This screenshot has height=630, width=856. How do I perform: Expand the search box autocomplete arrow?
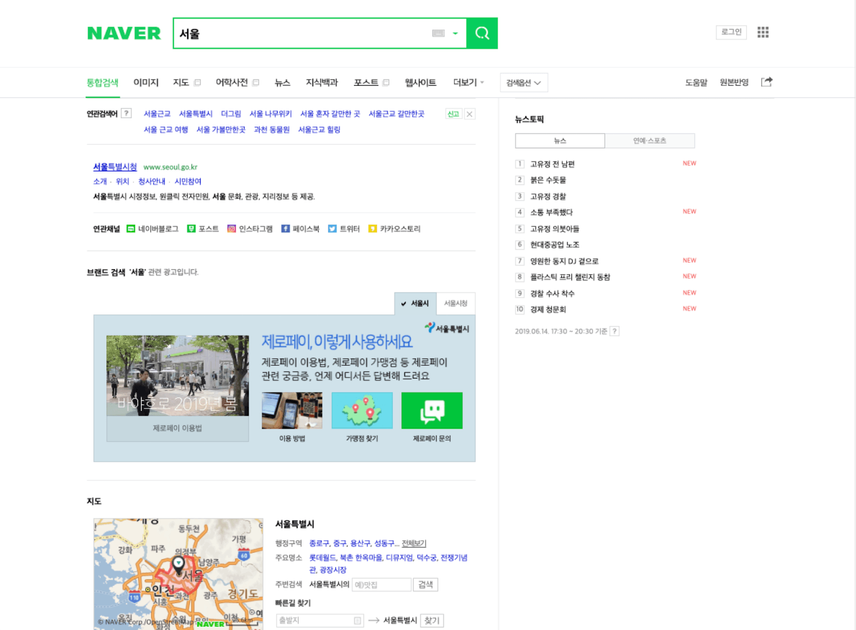pos(455,33)
